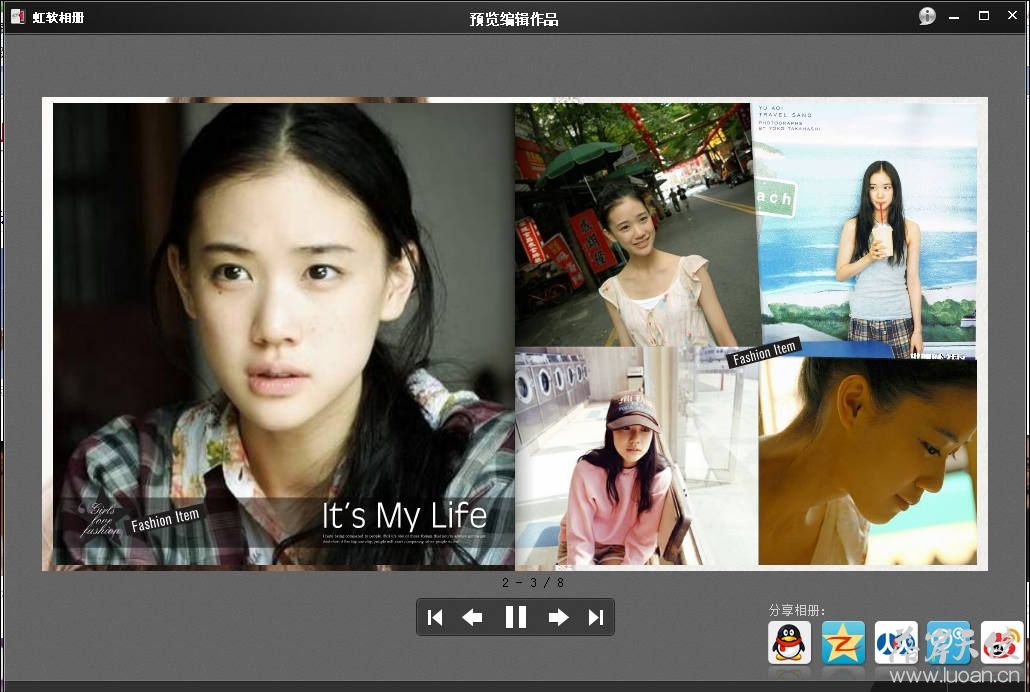The width and height of the screenshot is (1030, 692).
Task: Go to the previous album page
Action: (472, 618)
